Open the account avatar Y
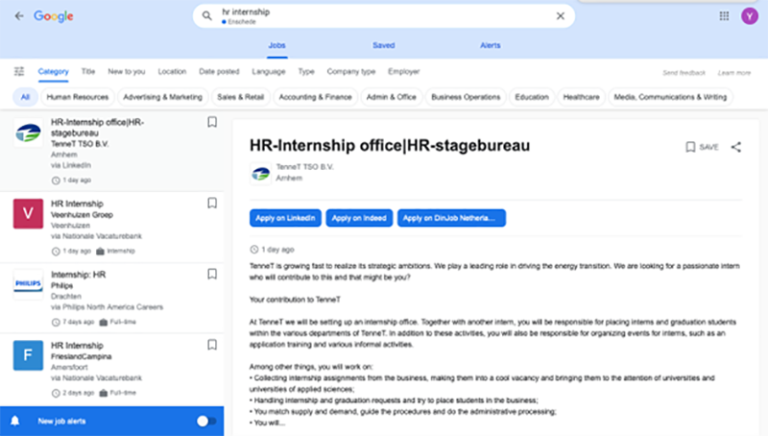The width and height of the screenshot is (768, 436). click(x=749, y=16)
